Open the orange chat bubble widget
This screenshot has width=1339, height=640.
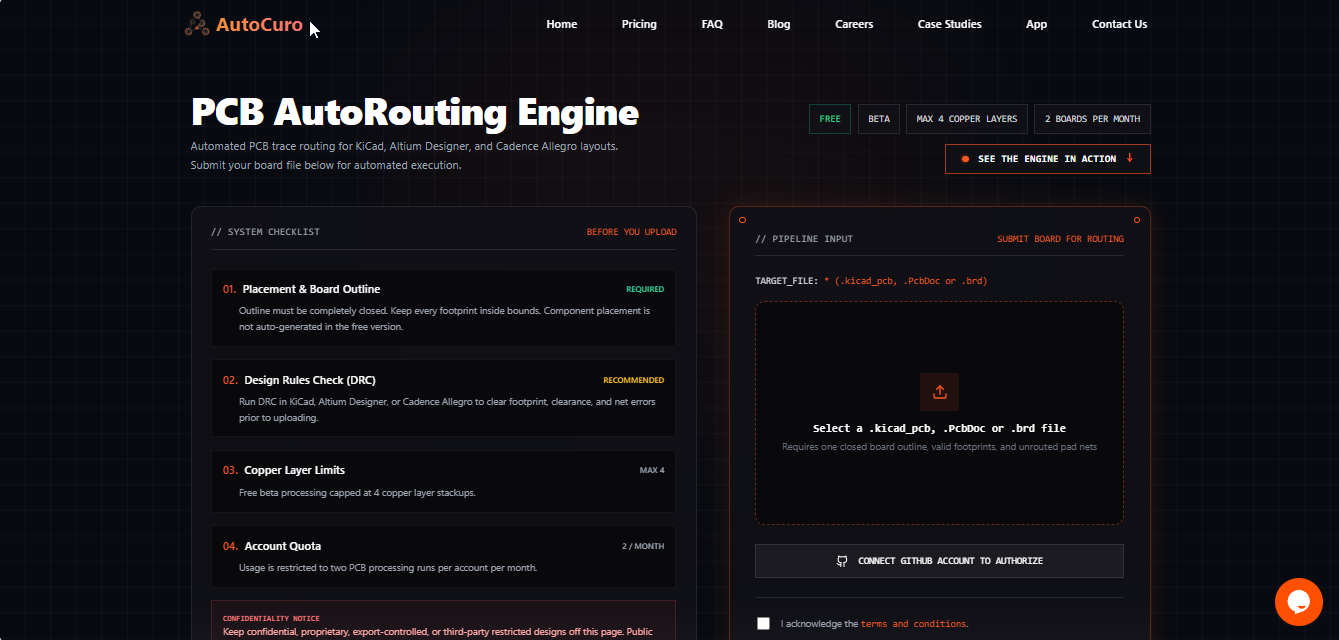pyautogui.click(x=1298, y=602)
